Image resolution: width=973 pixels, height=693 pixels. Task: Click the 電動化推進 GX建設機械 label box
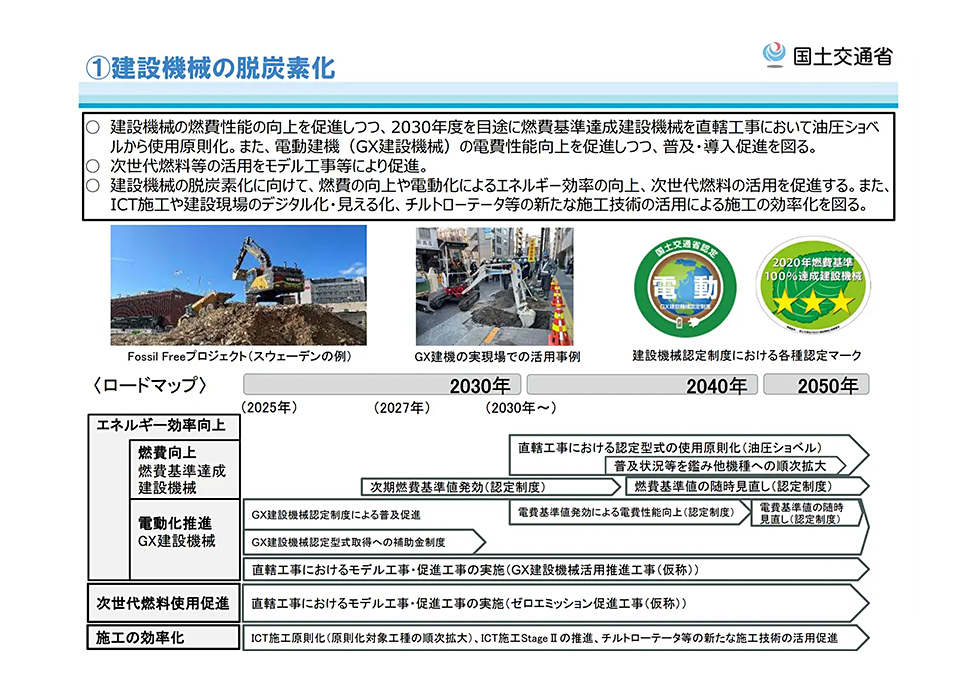(176, 532)
